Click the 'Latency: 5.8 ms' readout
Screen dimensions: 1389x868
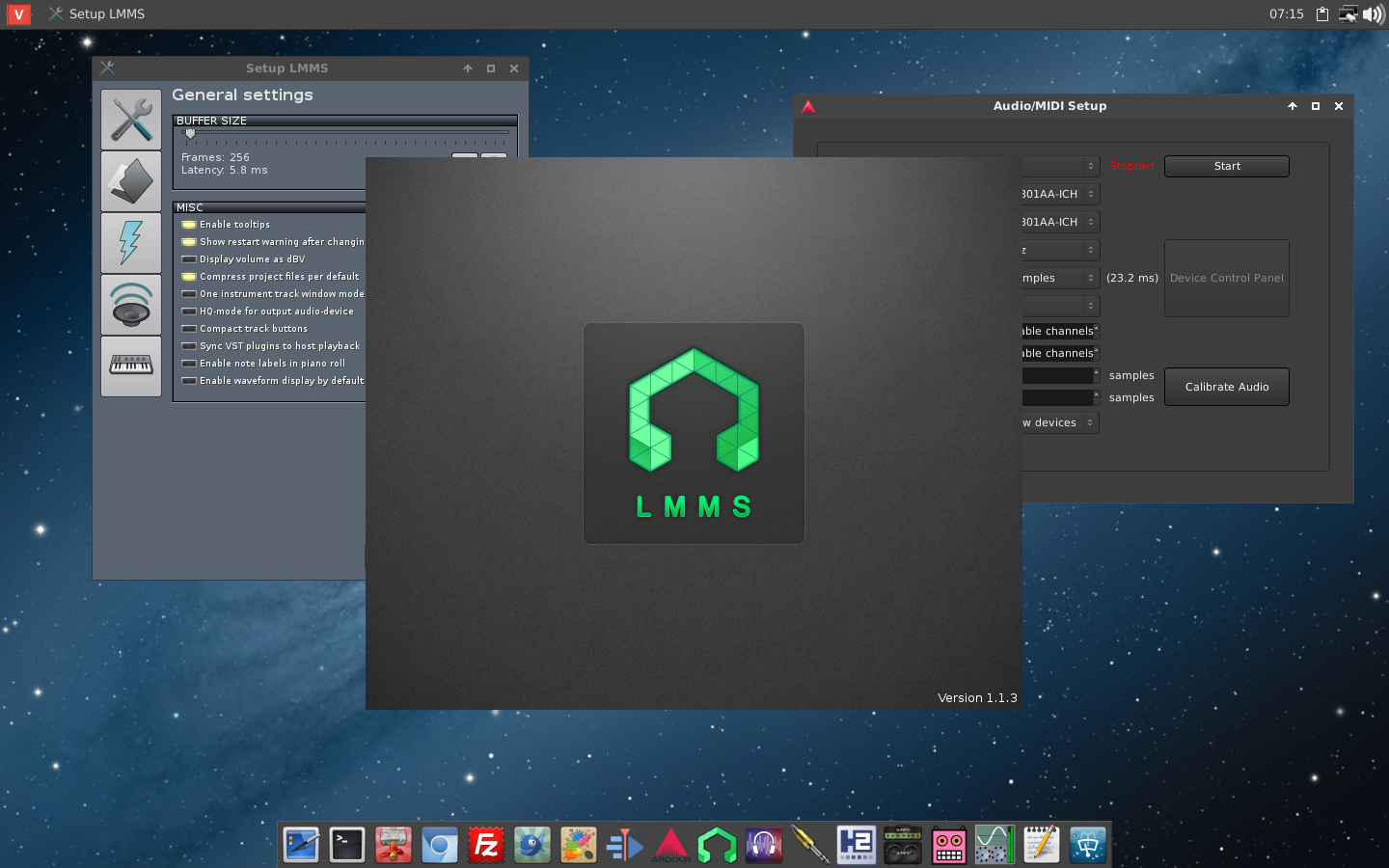(225, 170)
